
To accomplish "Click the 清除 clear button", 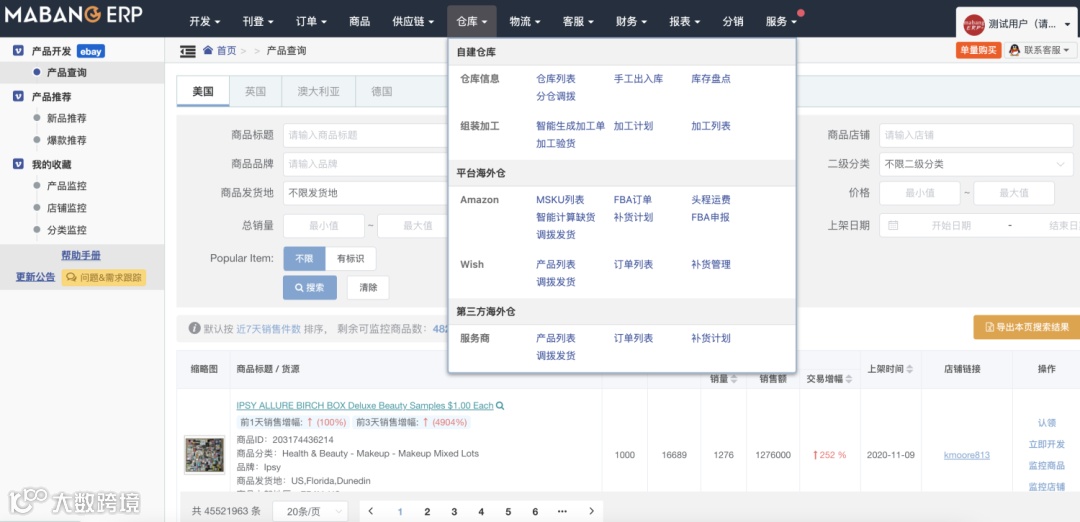I will 368,288.
